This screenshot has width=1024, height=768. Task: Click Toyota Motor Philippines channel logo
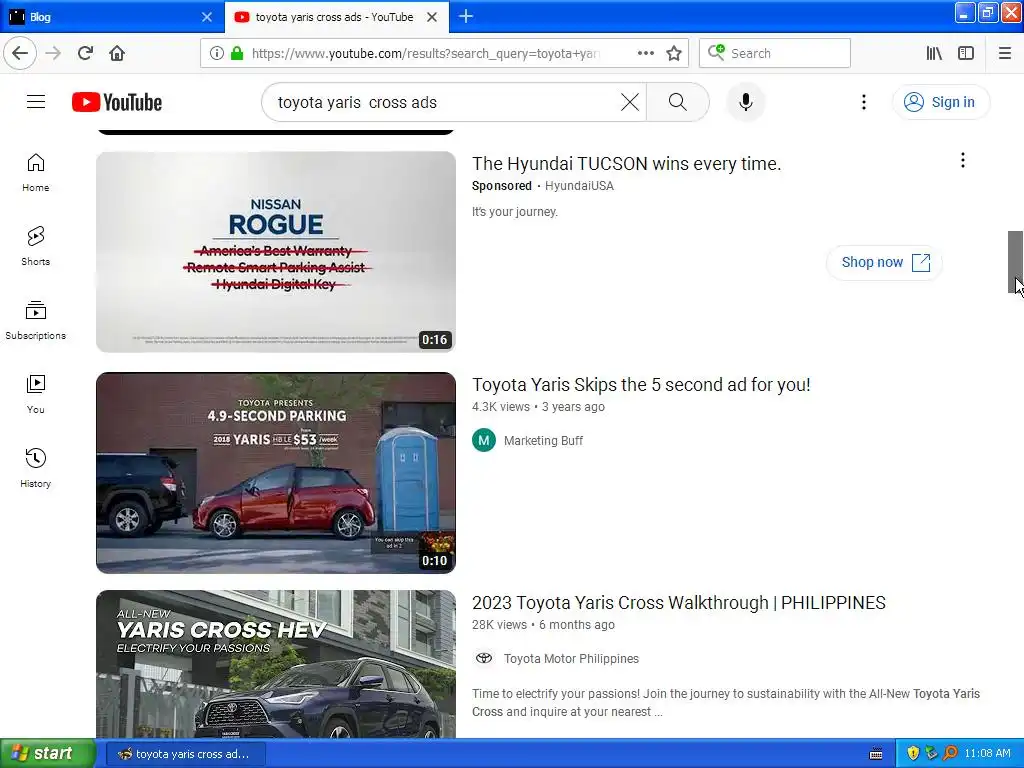point(484,658)
